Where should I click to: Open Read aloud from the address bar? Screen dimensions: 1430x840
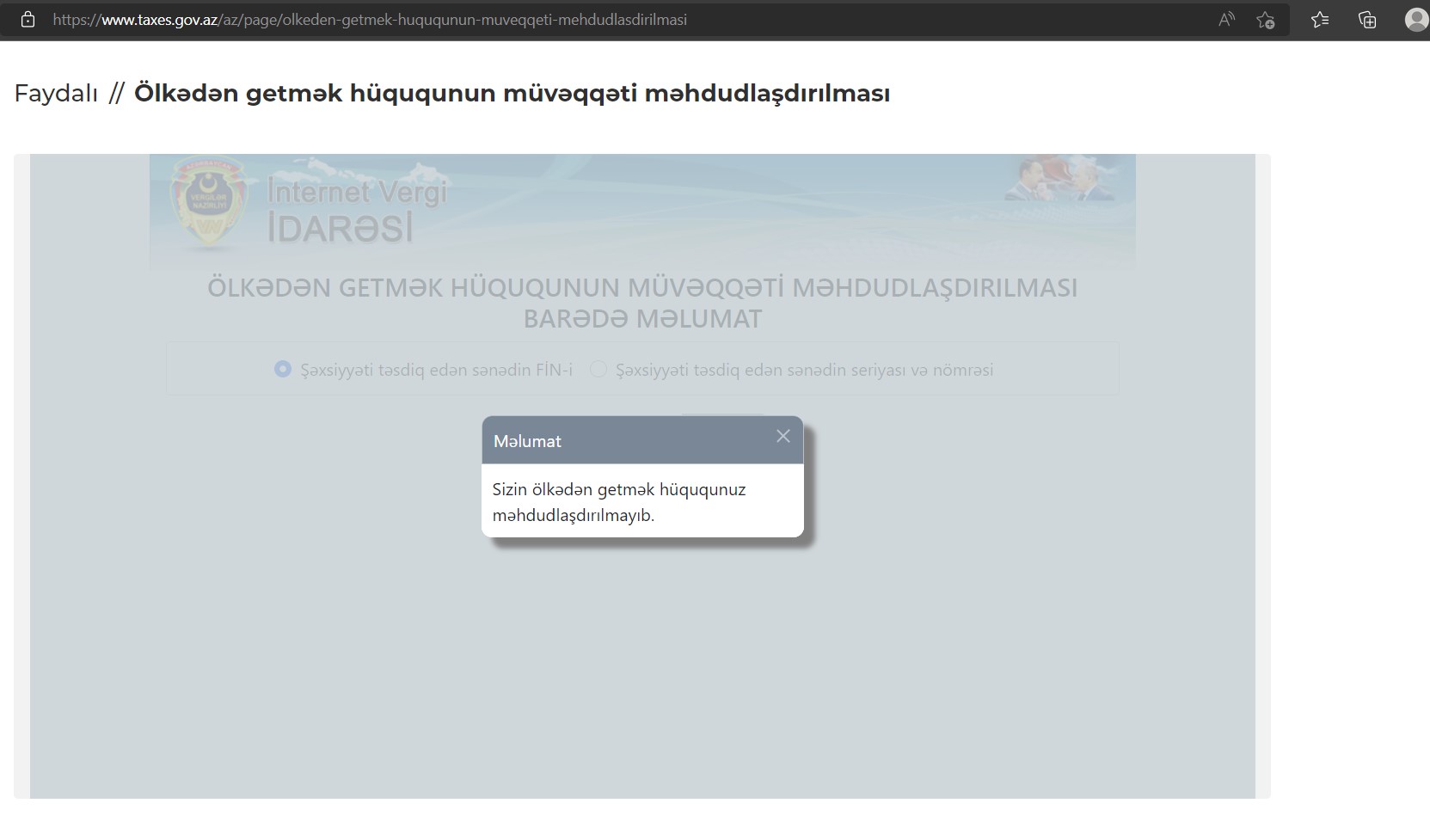coord(1226,20)
